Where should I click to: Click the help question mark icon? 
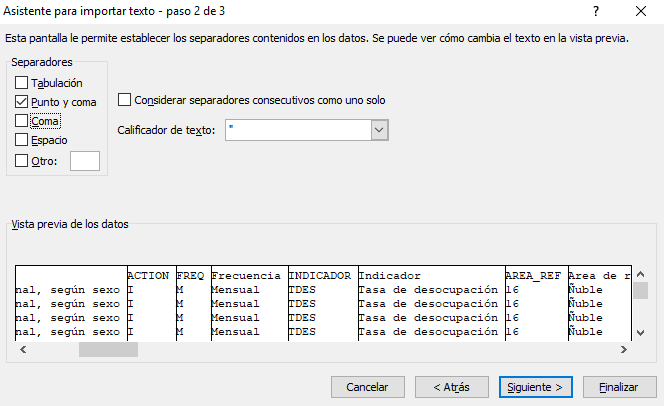tap(596, 11)
